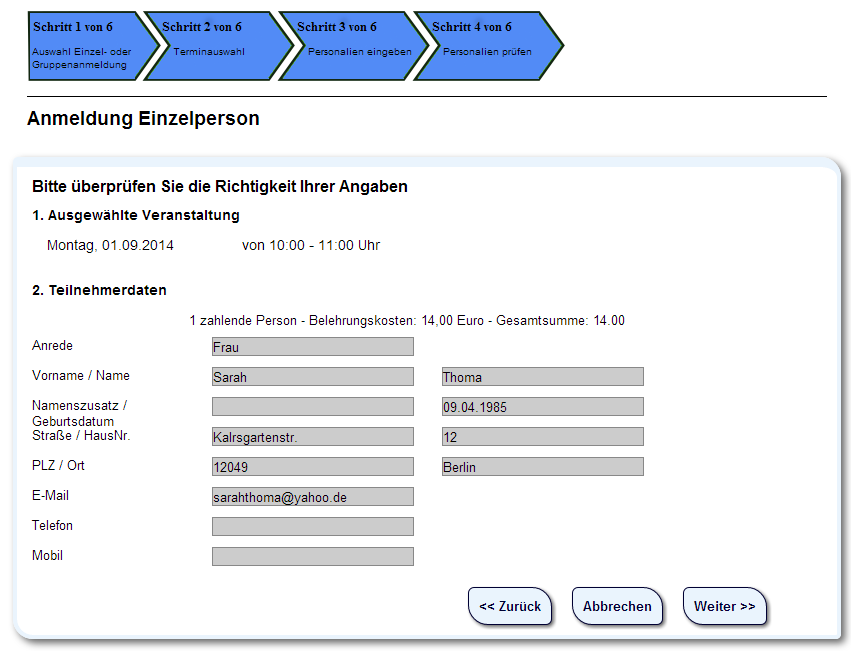
Task: Click the Abbrechen button
Action: [617, 606]
